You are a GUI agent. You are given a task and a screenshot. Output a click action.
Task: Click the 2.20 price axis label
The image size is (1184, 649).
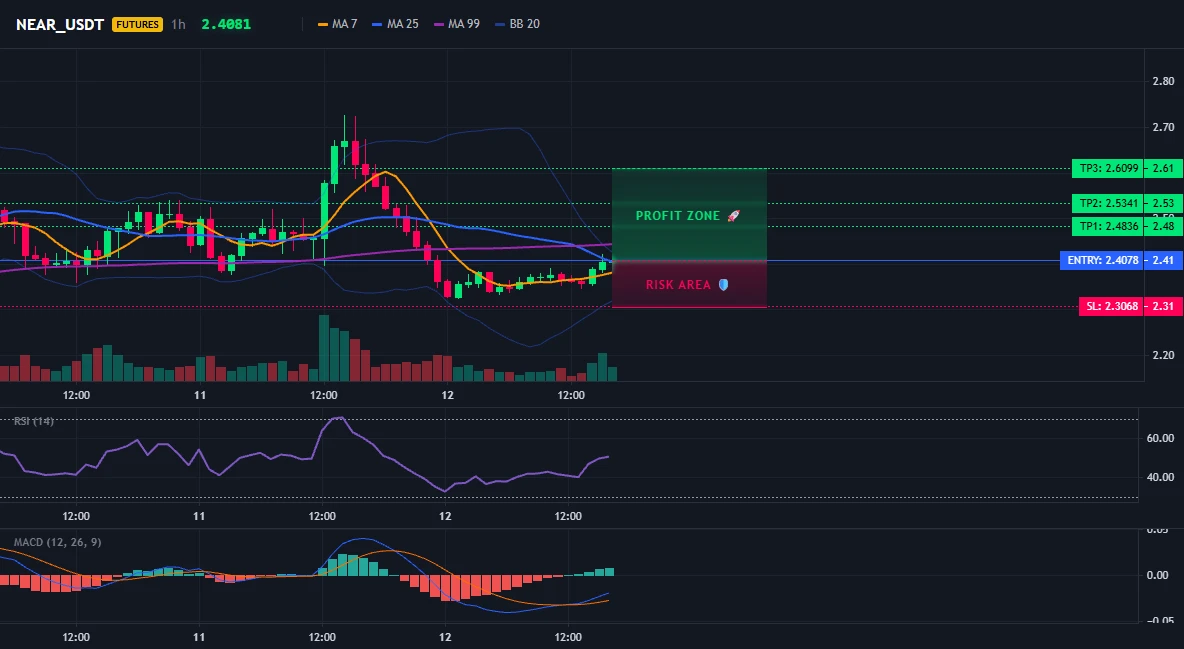click(1164, 355)
